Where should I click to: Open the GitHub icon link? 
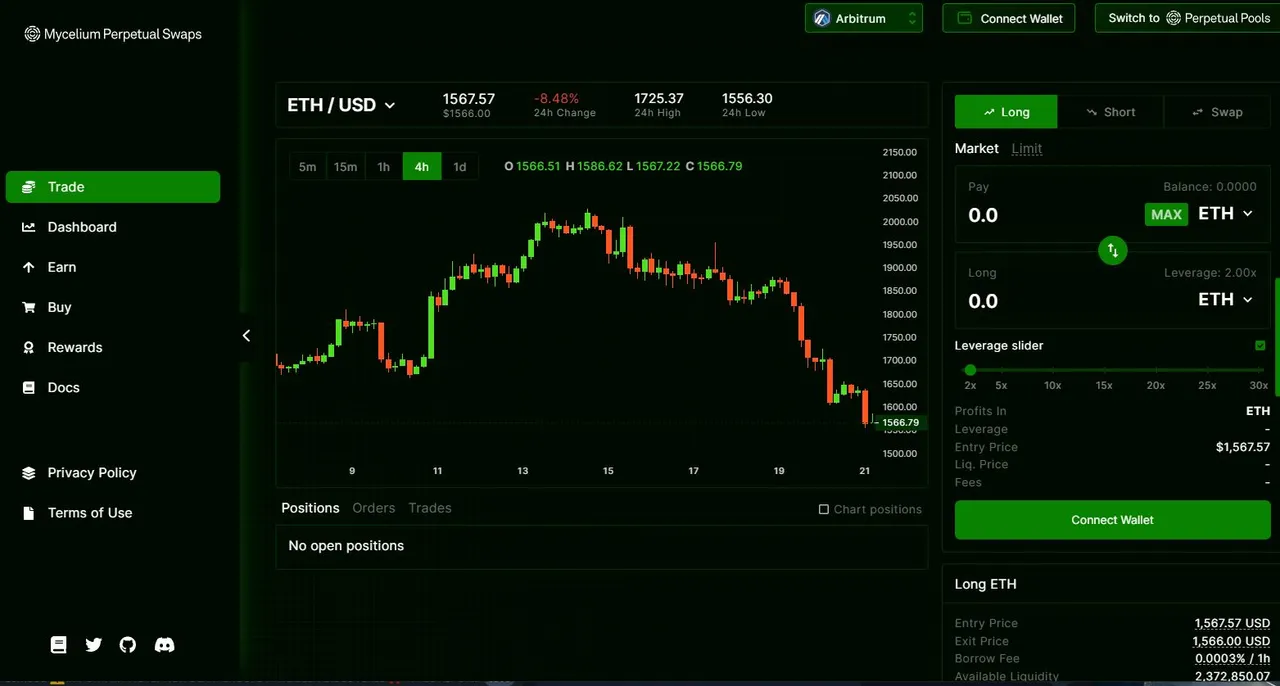tap(128, 645)
